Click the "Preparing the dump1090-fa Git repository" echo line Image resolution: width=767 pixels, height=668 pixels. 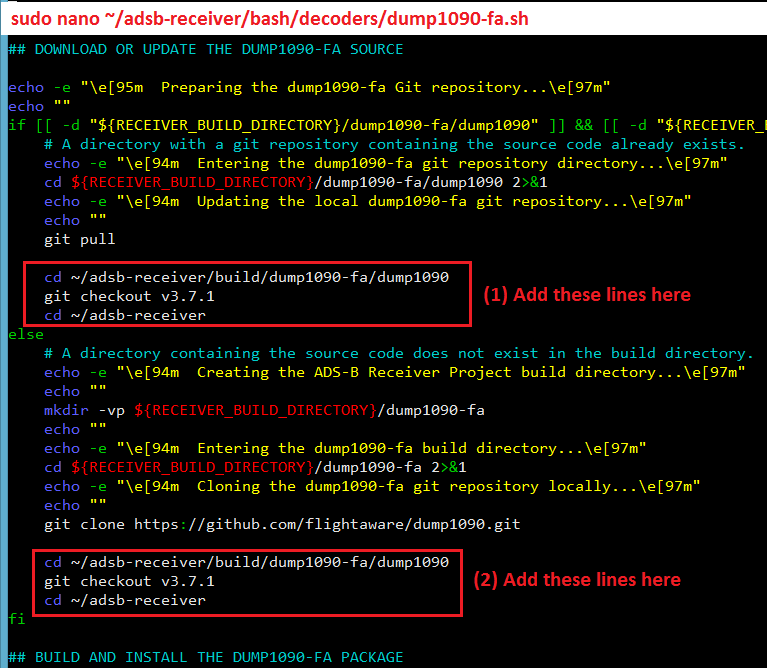tap(309, 88)
